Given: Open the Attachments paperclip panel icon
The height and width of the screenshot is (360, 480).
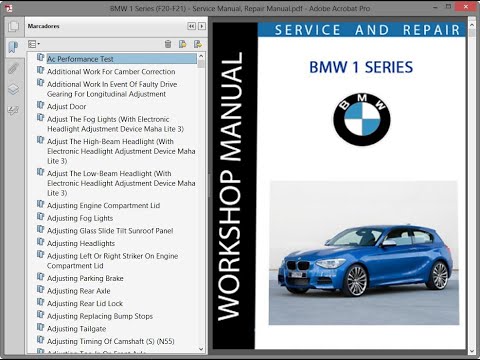Looking at the screenshot, I should [13, 69].
